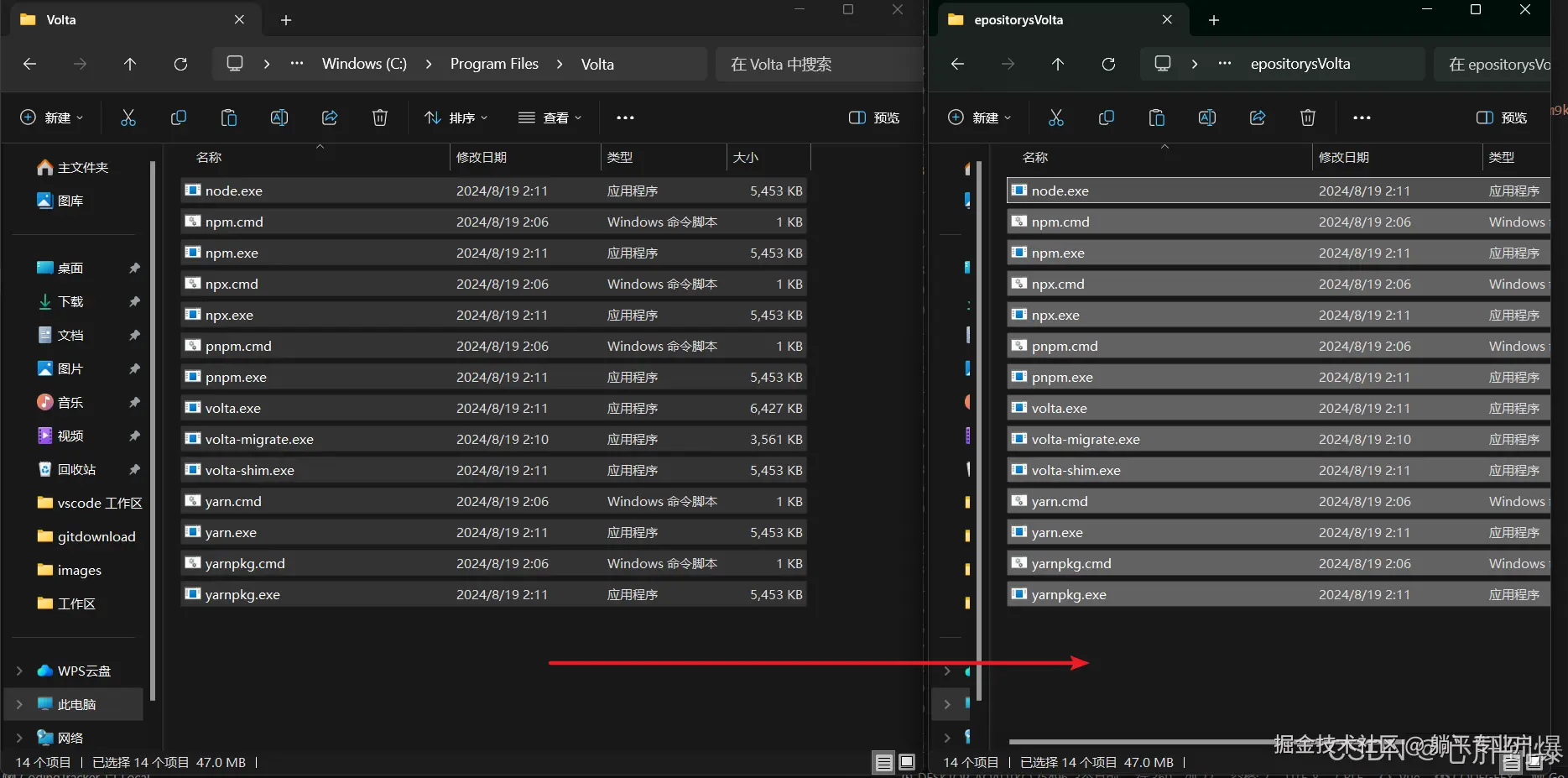Click the Copy icon in Volta window toolbar
The height and width of the screenshot is (778, 1568).
179,117
